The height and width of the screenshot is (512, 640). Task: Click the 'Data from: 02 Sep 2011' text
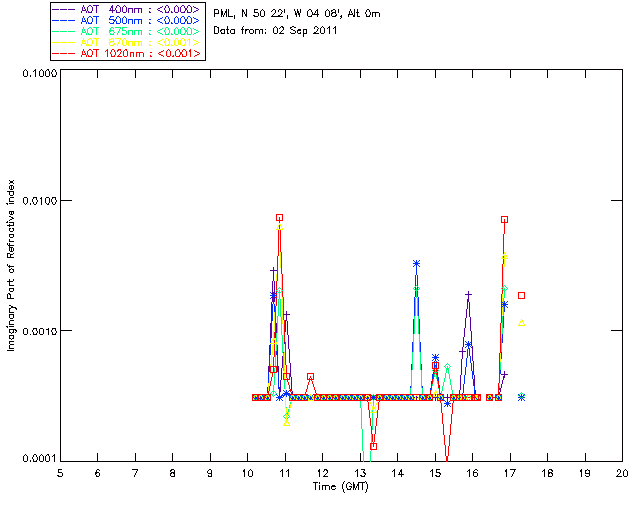[275, 31]
